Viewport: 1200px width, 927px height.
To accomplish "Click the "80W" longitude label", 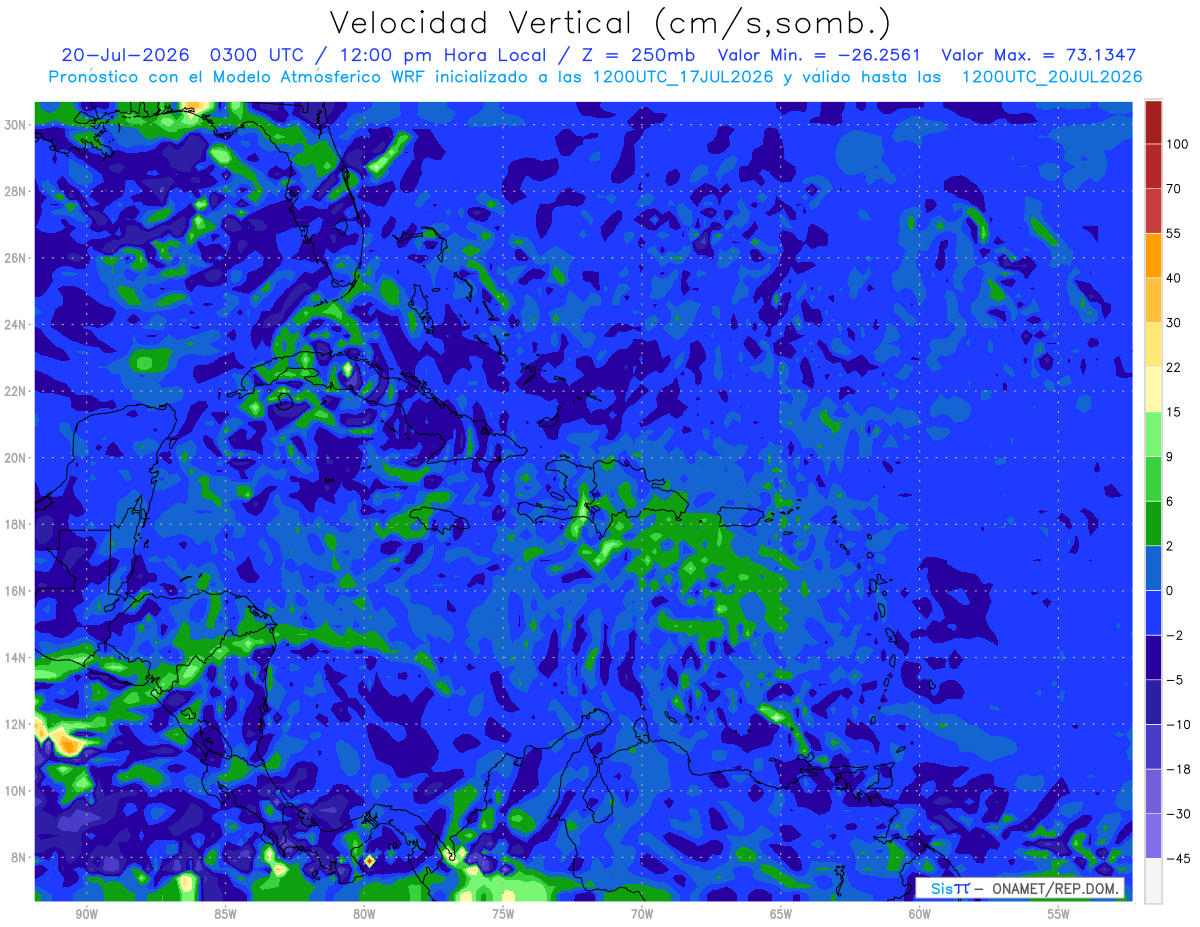I will (364, 914).
